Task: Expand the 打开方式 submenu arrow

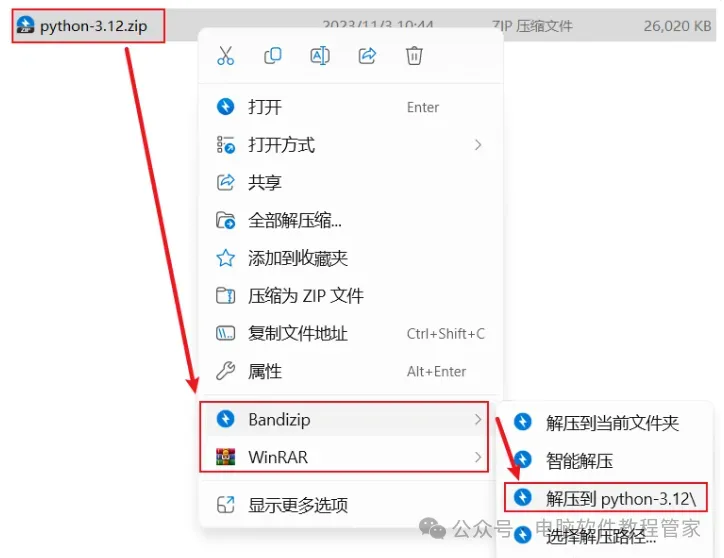Action: [x=478, y=145]
